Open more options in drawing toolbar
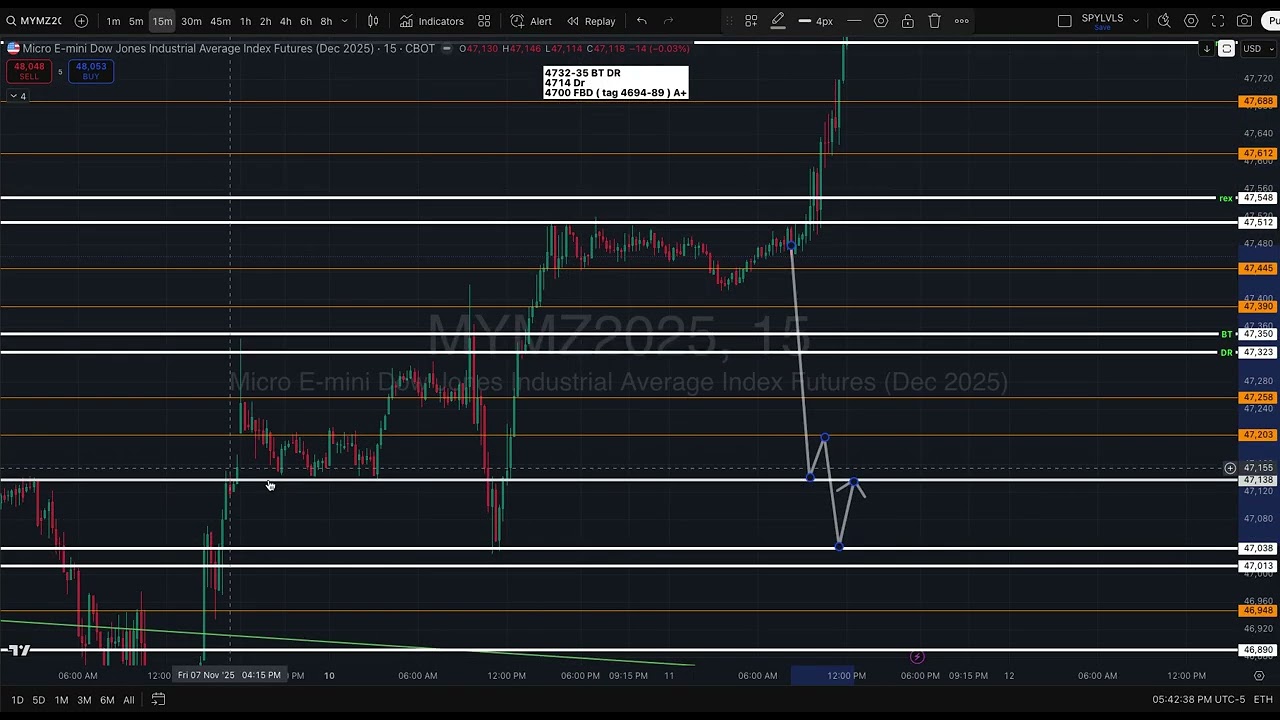Image resolution: width=1280 pixels, height=720 pixels. coord(961,21)
